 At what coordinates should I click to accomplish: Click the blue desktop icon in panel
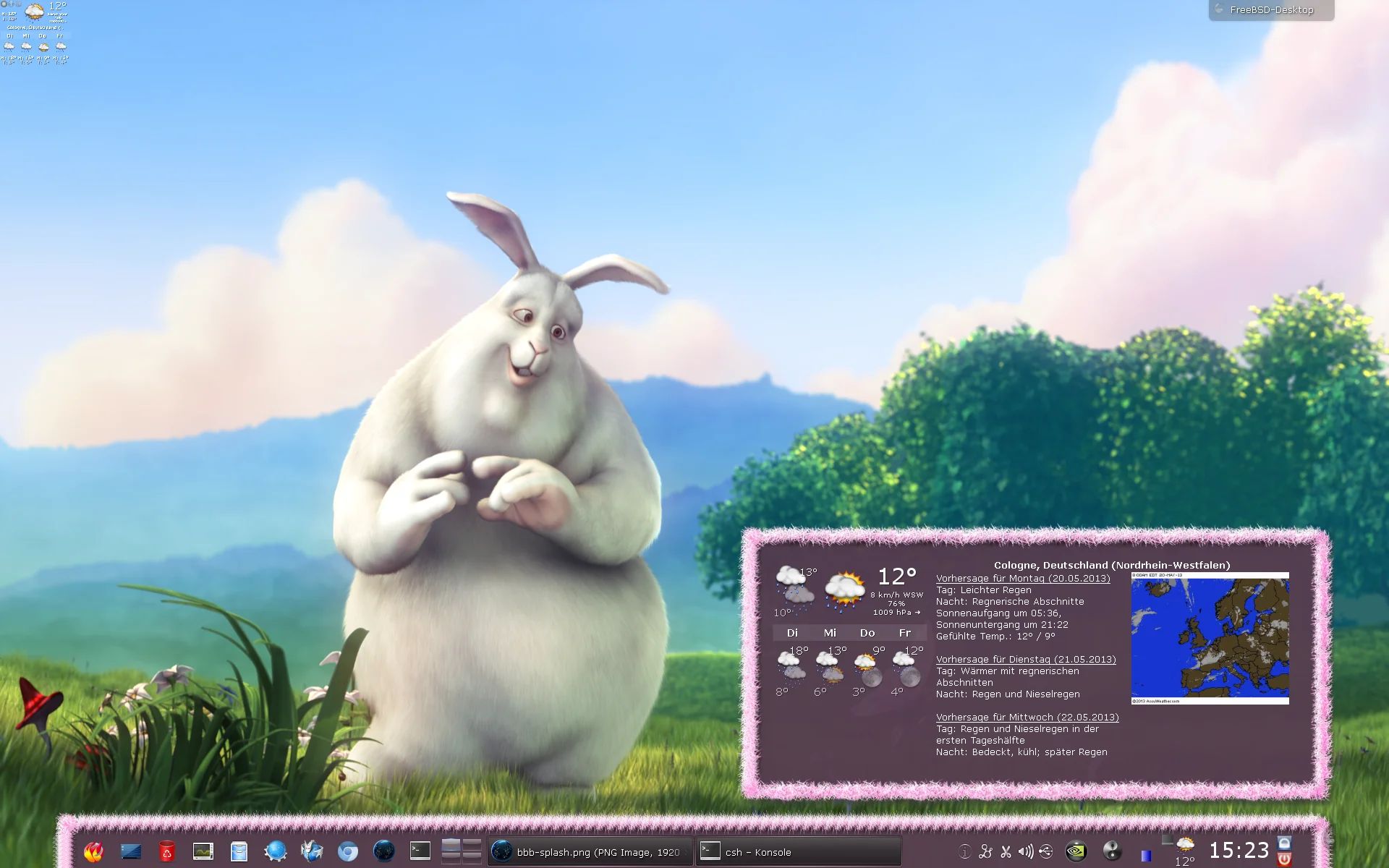[x=131, y=851]
